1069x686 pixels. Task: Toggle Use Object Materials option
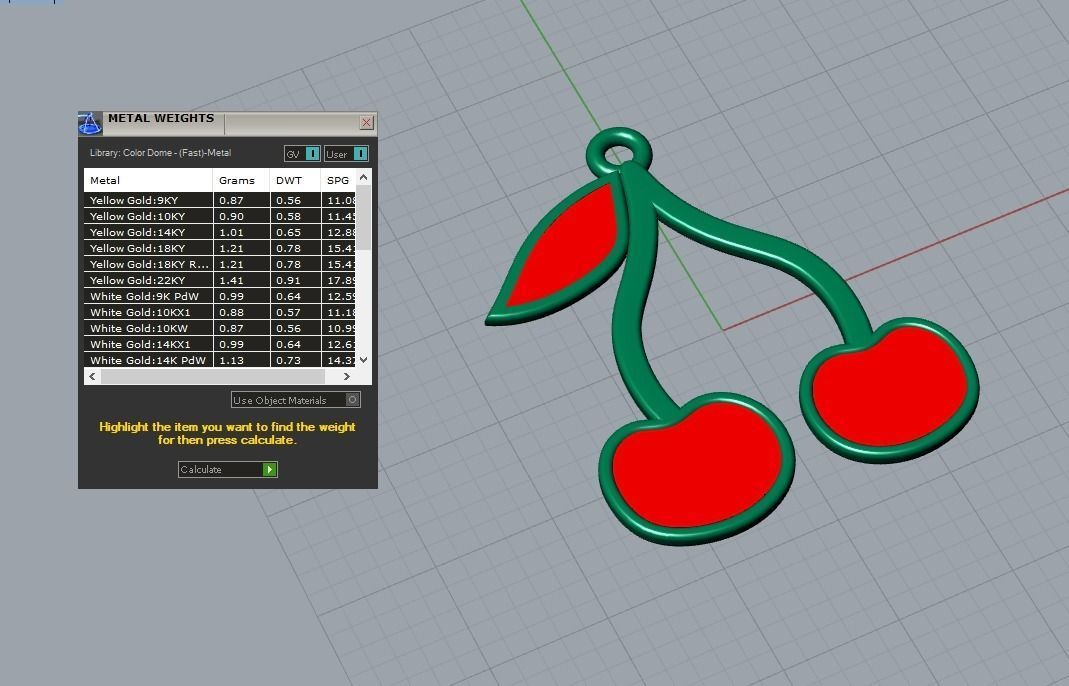pyautogui.click(x=296, y=400)
